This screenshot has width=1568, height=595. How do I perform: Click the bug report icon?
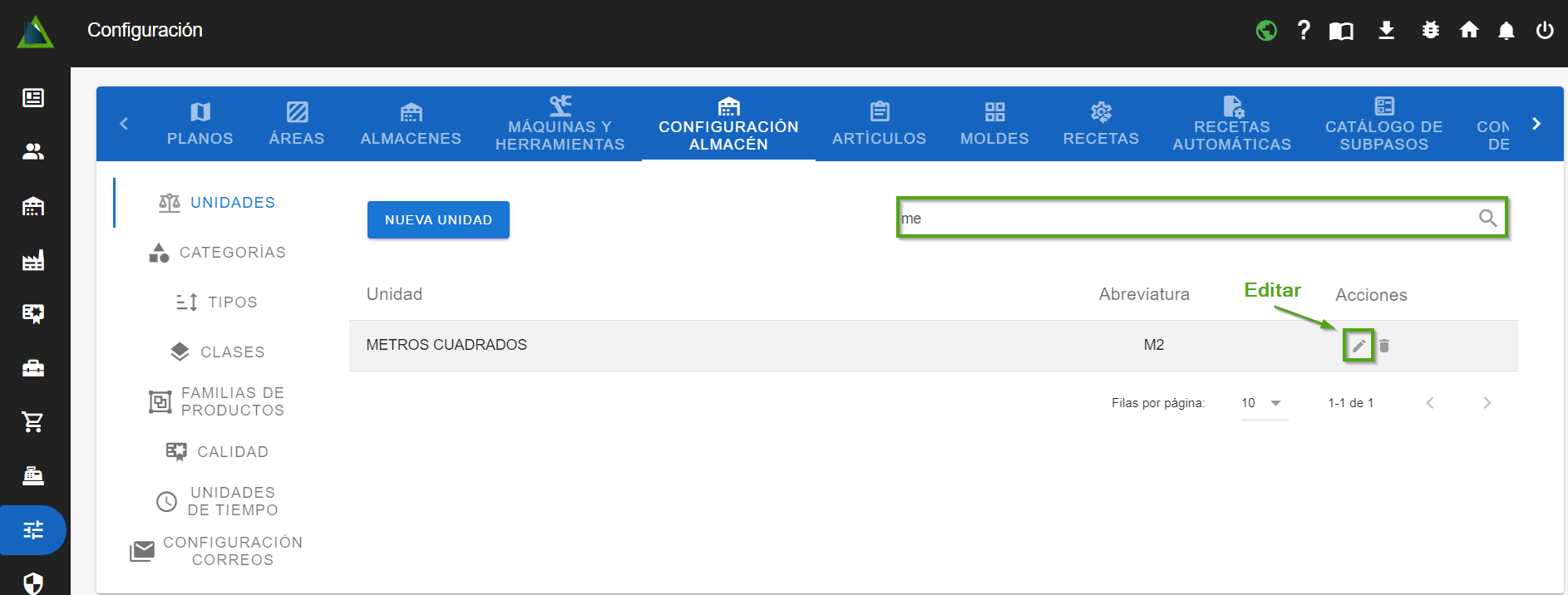pos(1430,31)
